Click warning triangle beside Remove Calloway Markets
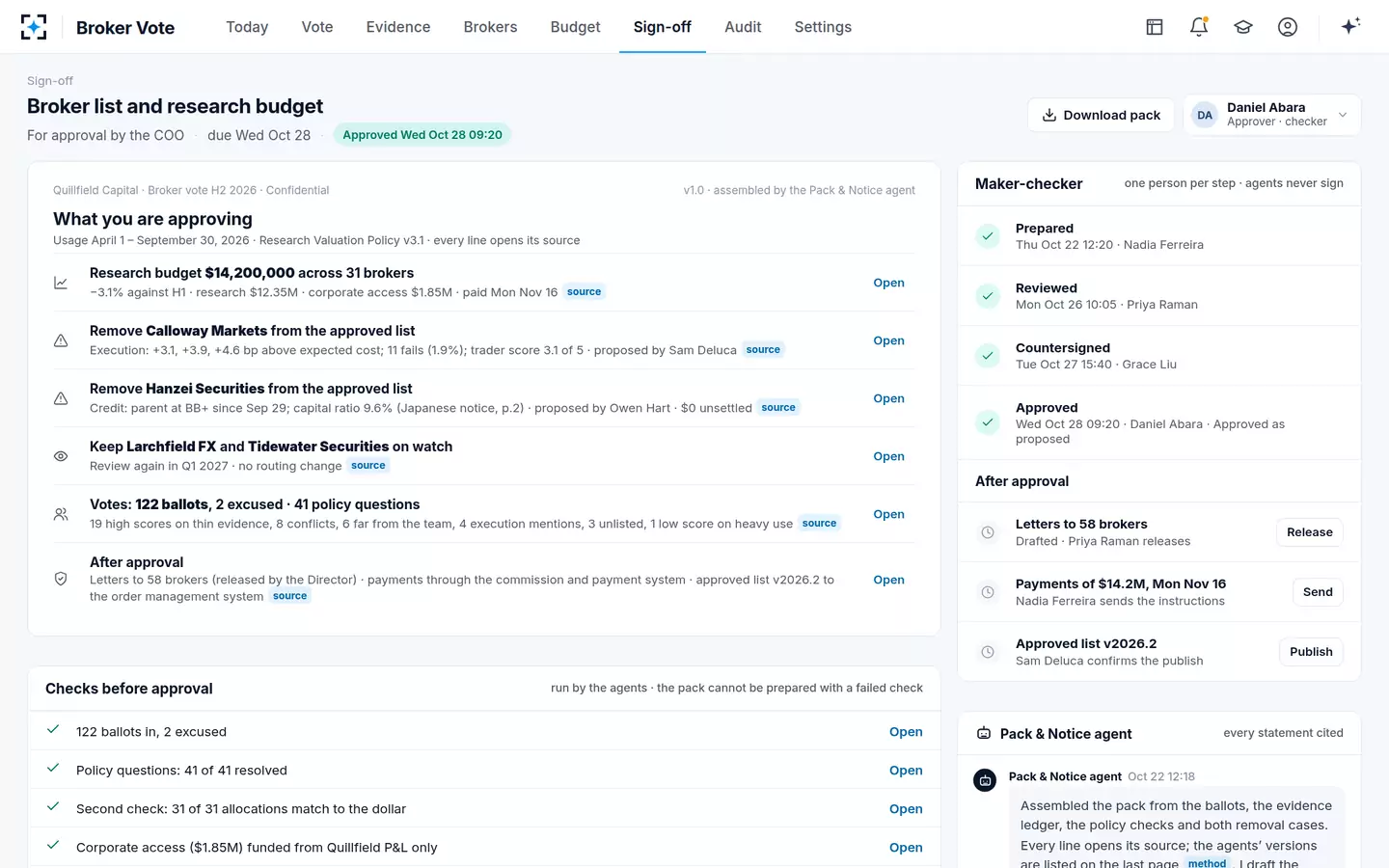 pyautogui.click(x=61, y=340)
